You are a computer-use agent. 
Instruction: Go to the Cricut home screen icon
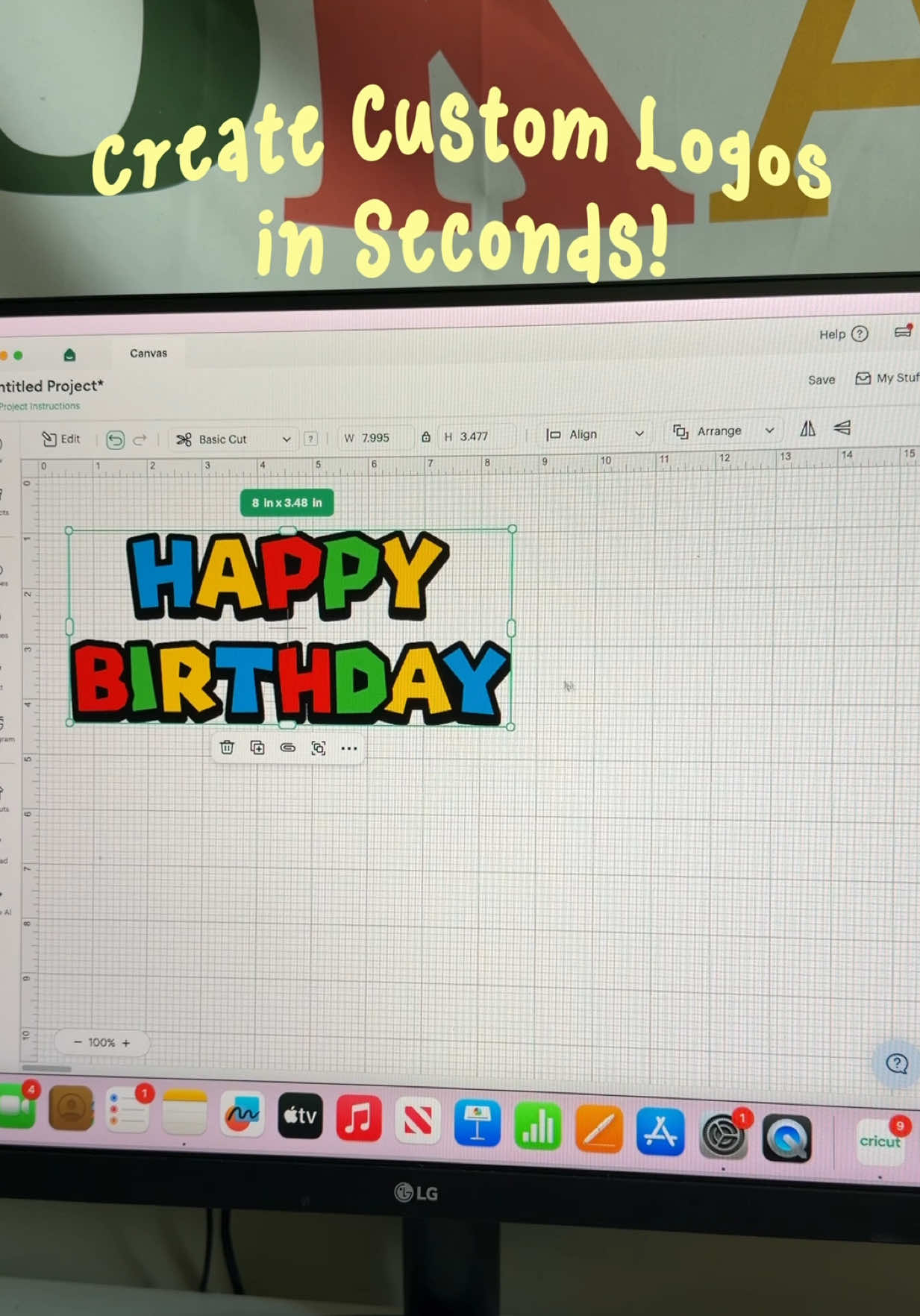pos(69,354)
